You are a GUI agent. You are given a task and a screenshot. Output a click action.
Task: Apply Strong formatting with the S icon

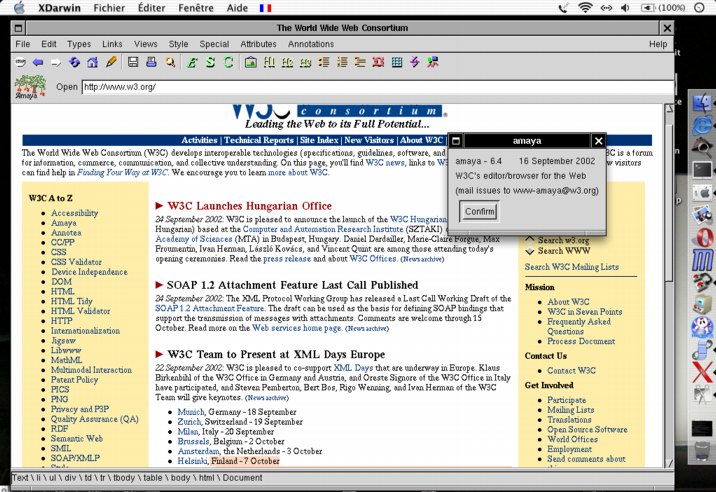click(211, 62)
